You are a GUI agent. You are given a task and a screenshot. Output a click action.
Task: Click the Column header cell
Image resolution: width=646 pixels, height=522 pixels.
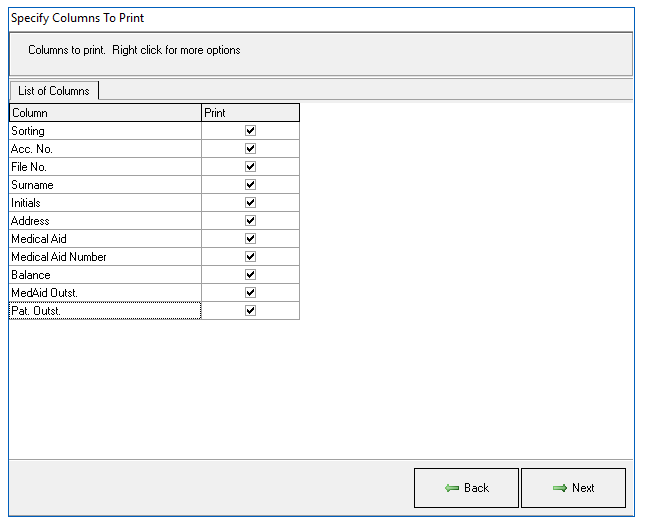point(105,113)
